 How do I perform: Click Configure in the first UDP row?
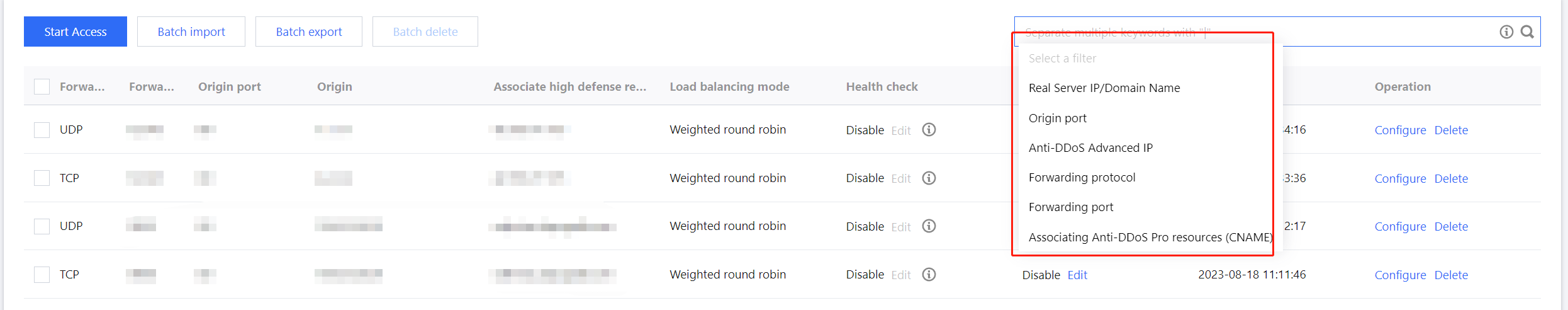tap(1400, 130)
